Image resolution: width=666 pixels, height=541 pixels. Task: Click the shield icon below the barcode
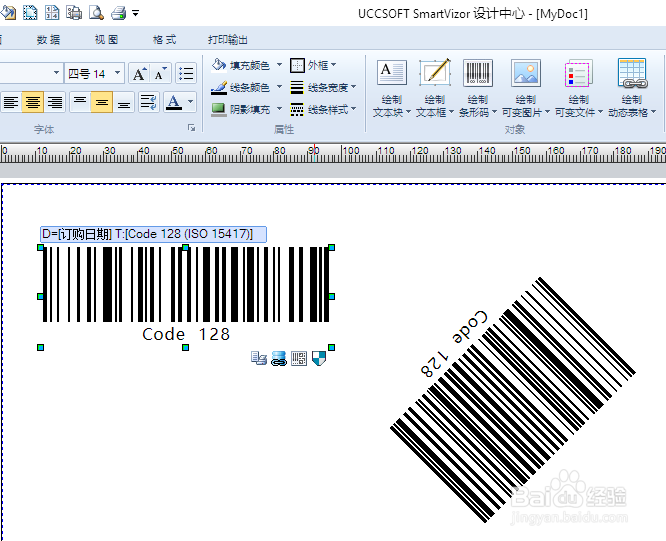pos(319,358)
